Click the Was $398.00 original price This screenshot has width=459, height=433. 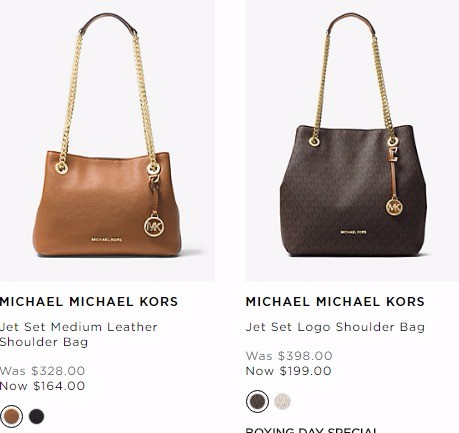click(x=289, y=356)
